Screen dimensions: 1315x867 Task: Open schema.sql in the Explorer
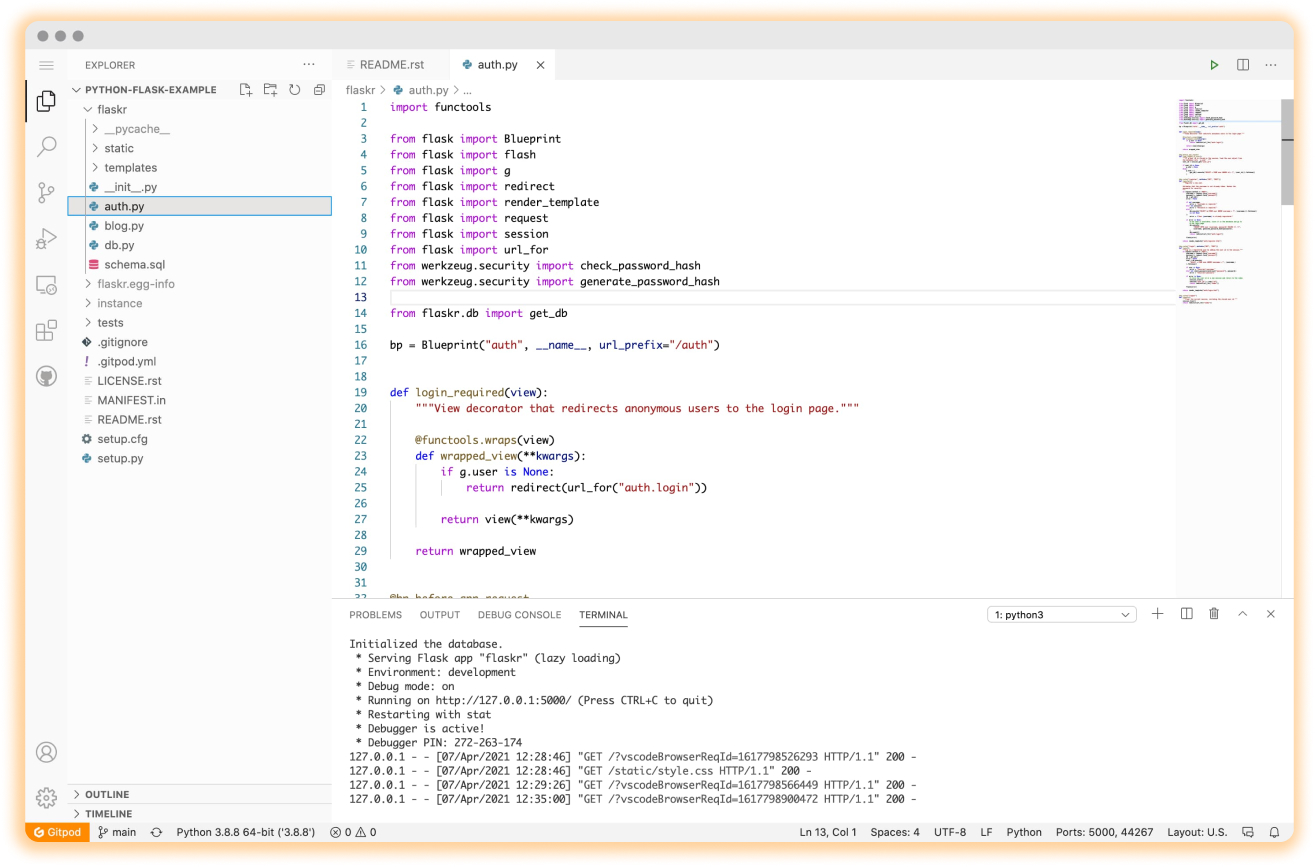(199, 265)
